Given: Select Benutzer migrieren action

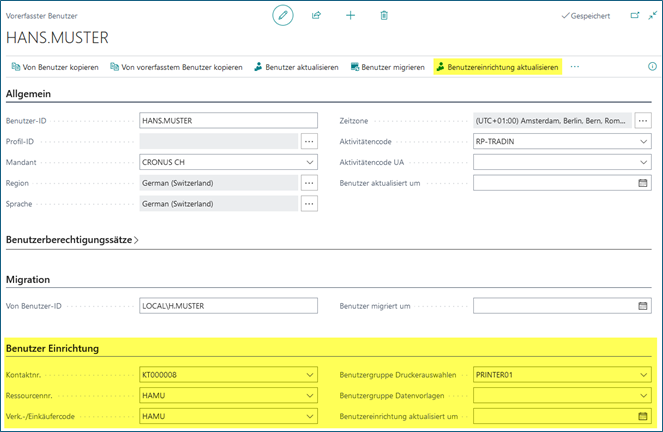Looking at the screenshot, I should pos(387,67).
